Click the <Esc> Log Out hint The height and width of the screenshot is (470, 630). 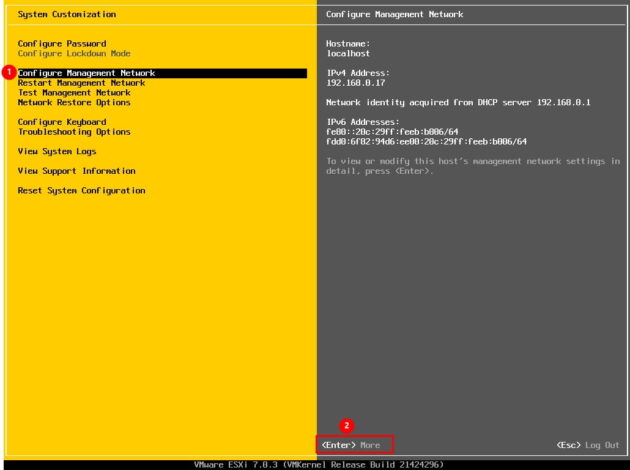pyautogui.click(x=588, y=445)
